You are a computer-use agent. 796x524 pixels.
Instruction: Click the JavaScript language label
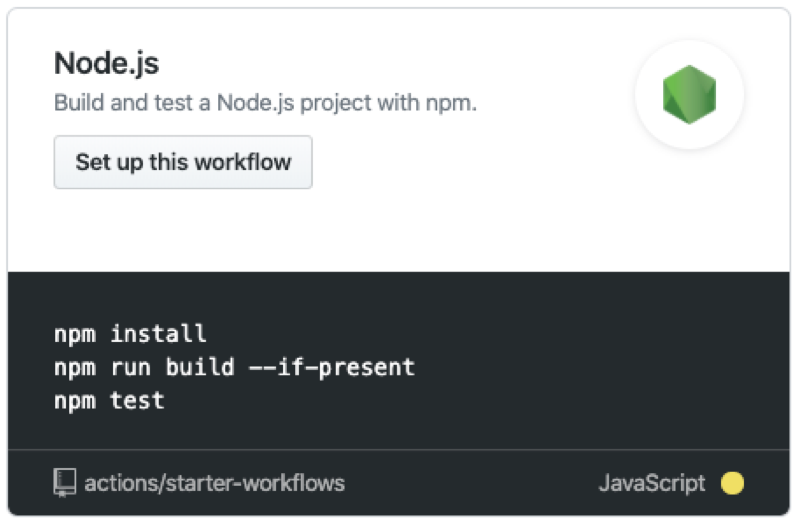pyautogui.click(x=651, y=483)
